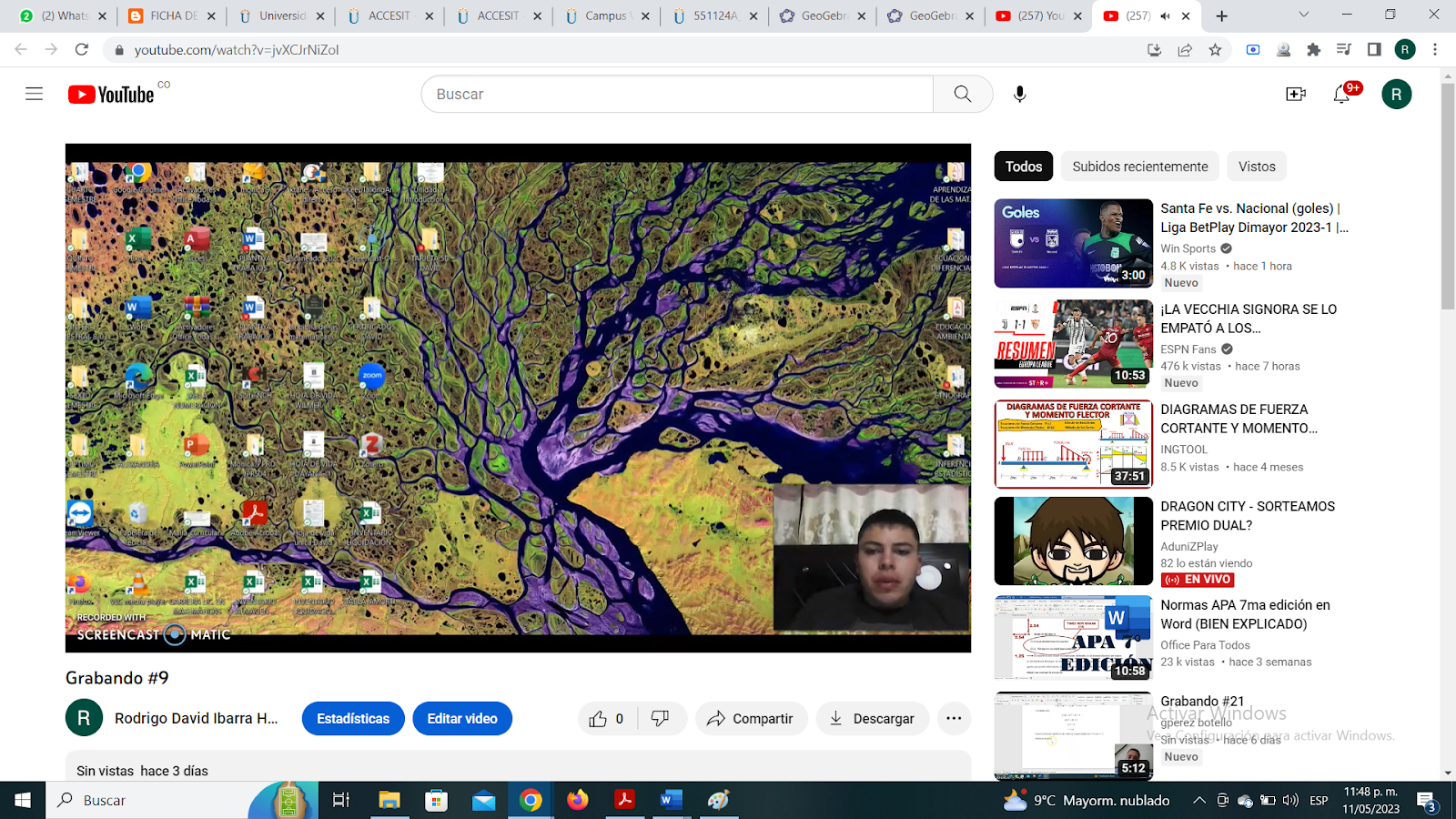Open DRAGON CITY live stream thumbnail
Screen dimensions: 1456x819
[1074, 541]
